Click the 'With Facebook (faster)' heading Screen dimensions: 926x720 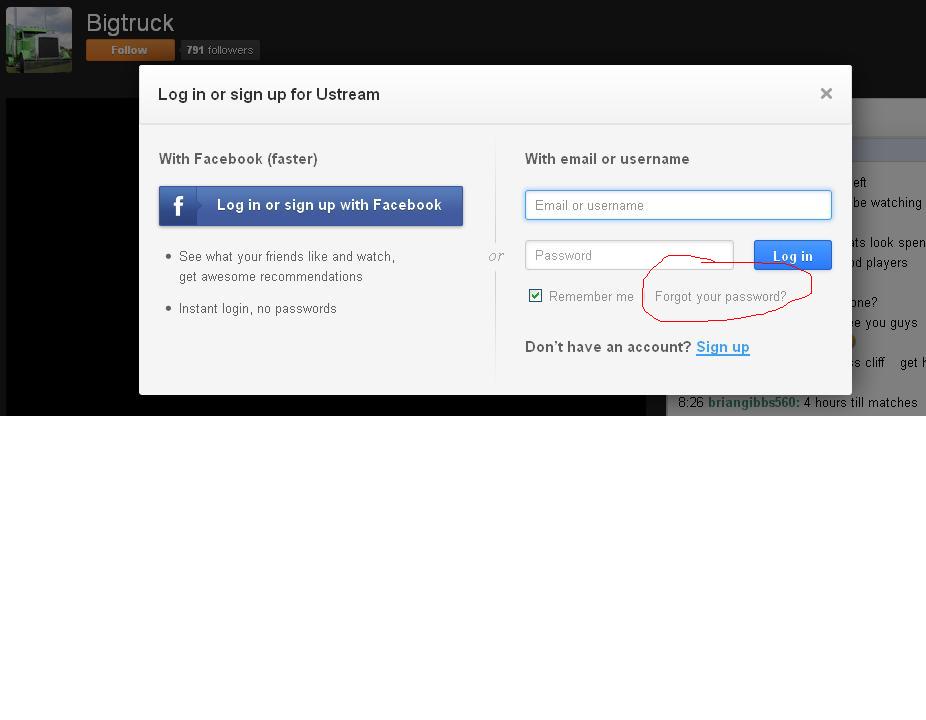pyautogui.click(x=238, y=159)
